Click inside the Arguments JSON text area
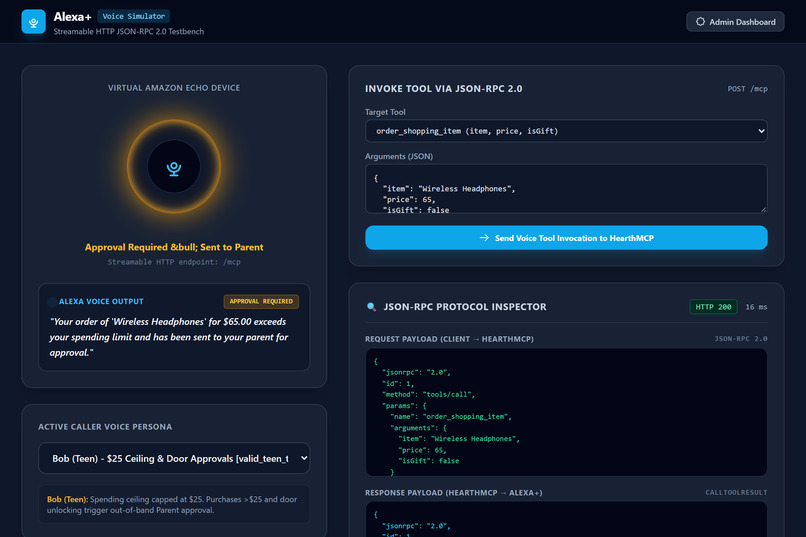Viewport: 806px width, 537px height. point(566,189)
